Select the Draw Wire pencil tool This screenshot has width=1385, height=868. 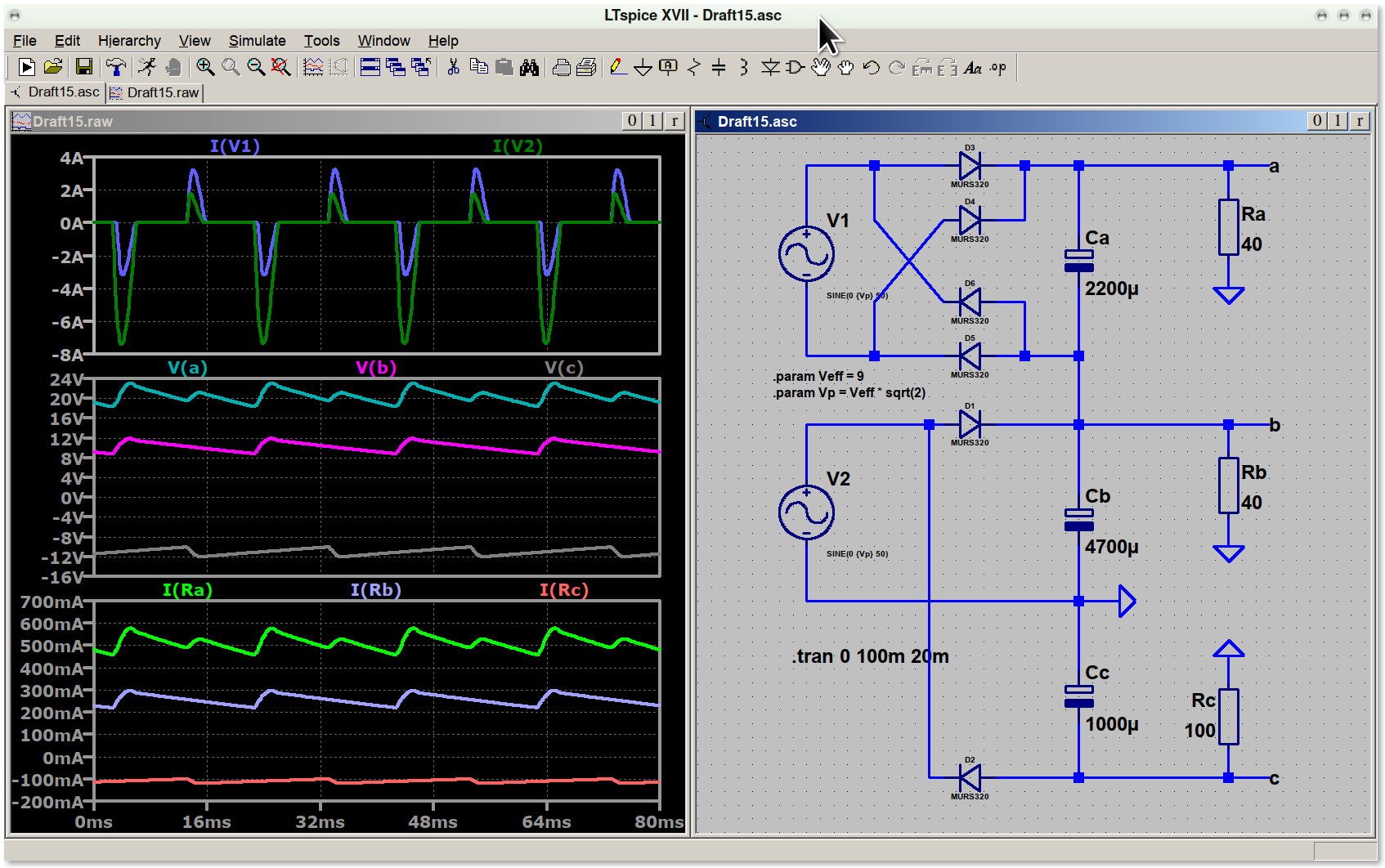point(618,67)
